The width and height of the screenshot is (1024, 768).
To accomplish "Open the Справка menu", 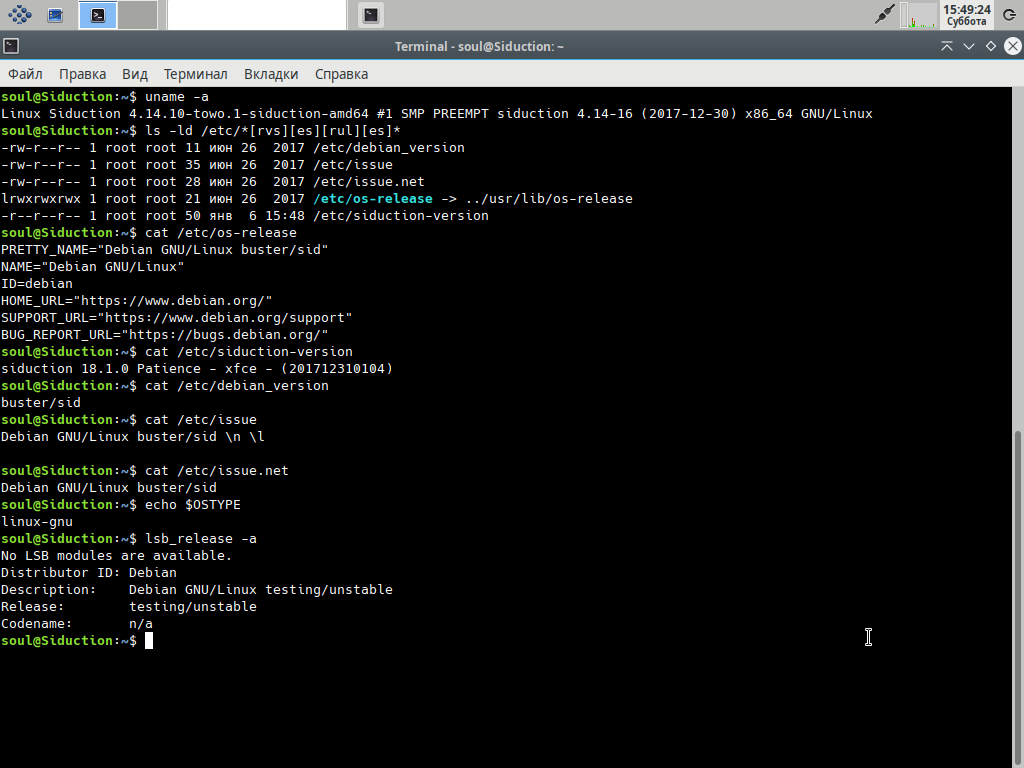I will 342,74.
